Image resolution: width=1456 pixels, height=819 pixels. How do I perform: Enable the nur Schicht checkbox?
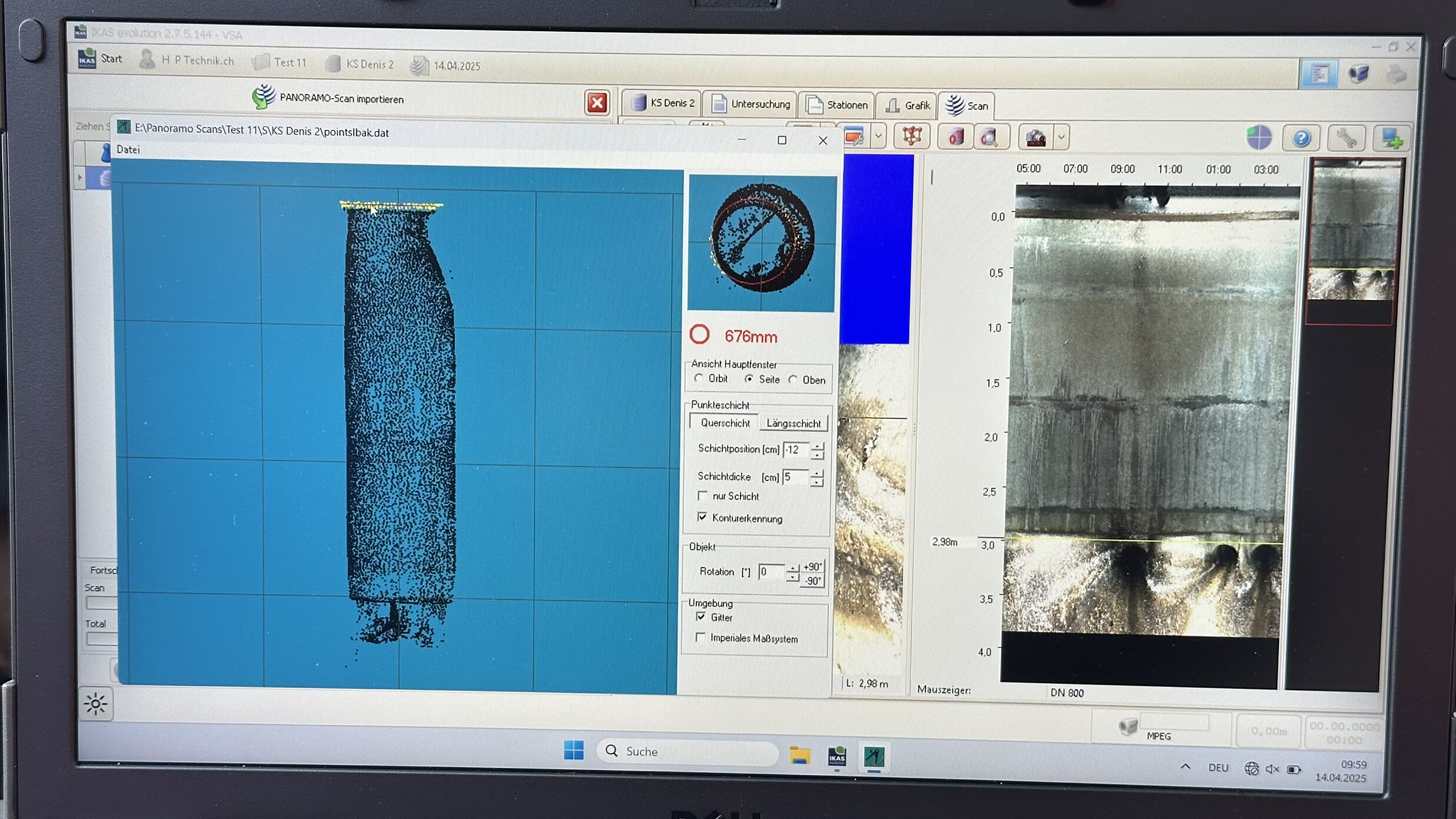coord(702,496)
